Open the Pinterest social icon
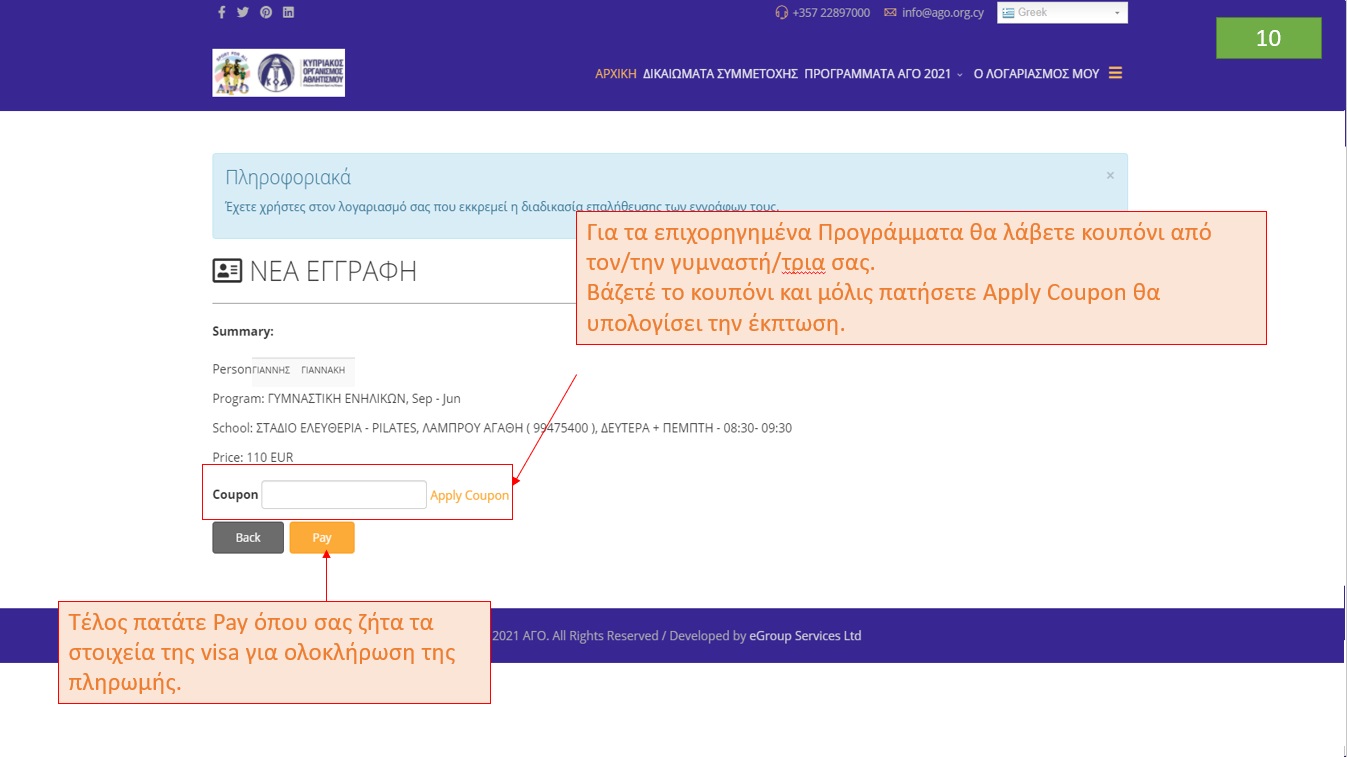 [x=266, y=13]
